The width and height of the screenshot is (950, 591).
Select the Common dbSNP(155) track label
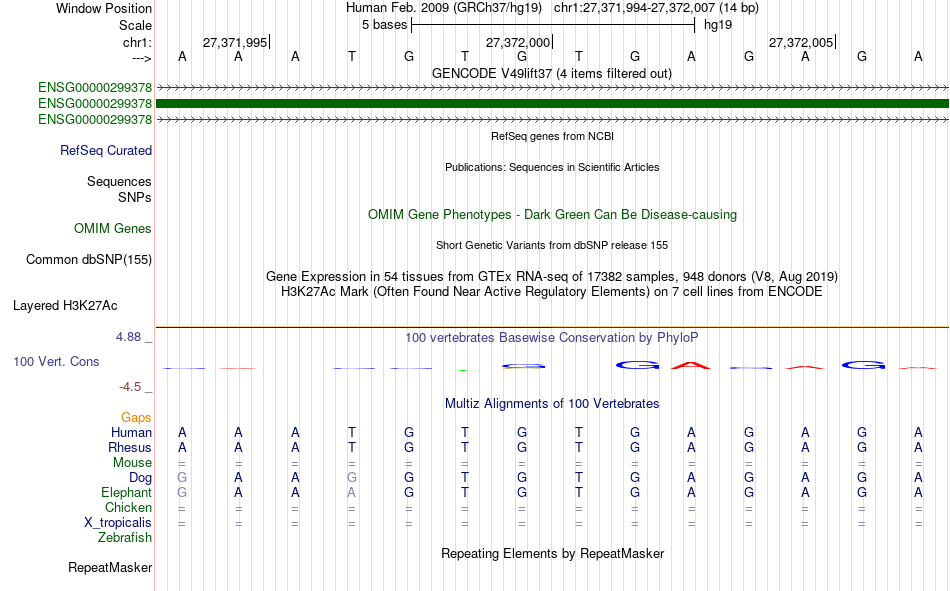[89, 259]
